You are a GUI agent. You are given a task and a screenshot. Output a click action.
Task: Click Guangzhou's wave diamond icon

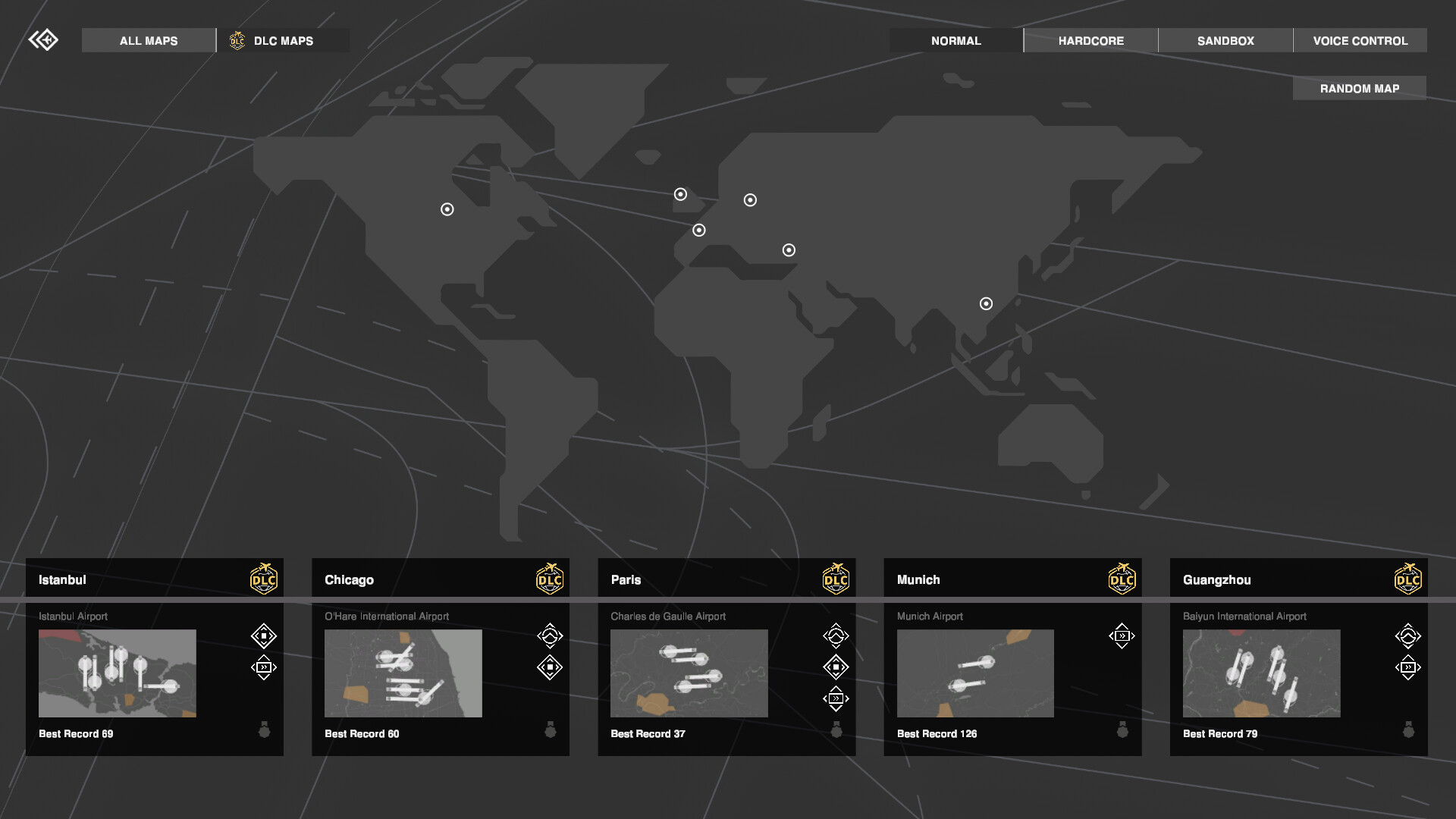(x=1408, y=635)
